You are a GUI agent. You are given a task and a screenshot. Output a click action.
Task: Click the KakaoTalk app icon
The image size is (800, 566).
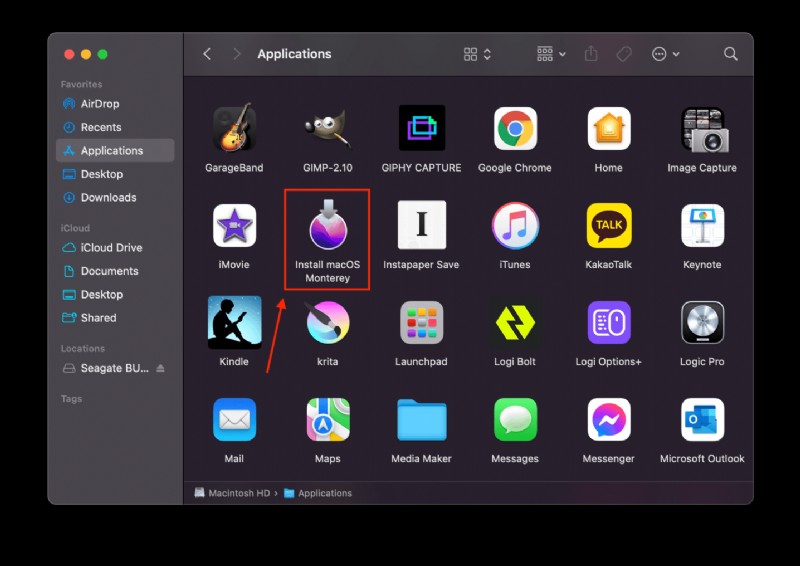tap(608, 226)
